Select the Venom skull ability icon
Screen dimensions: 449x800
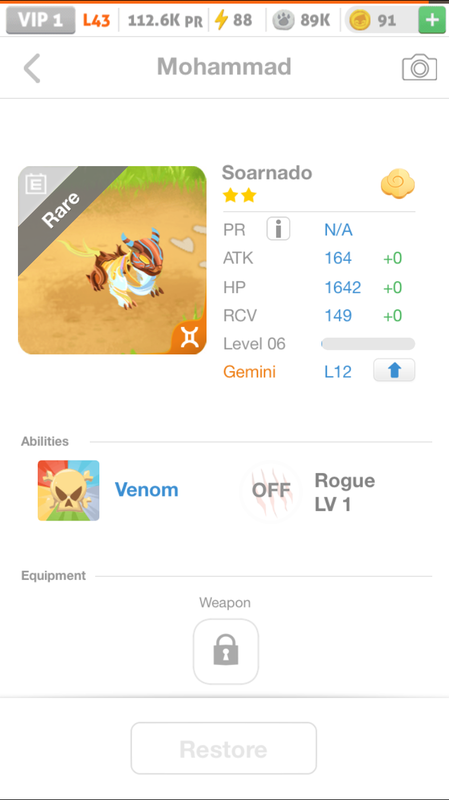point(68,490)
